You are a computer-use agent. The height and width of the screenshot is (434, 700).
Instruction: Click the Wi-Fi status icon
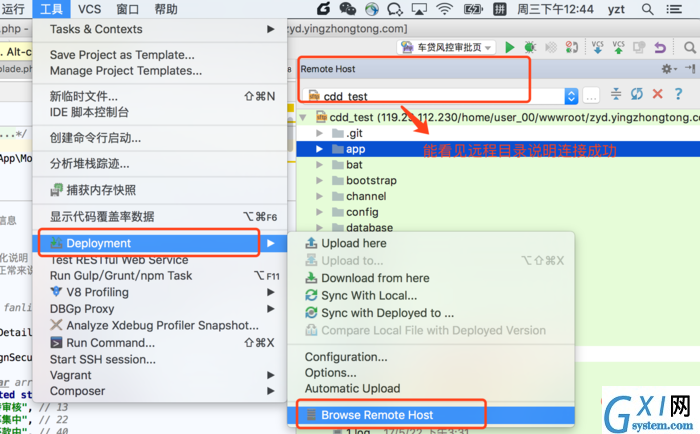point(444,9)
